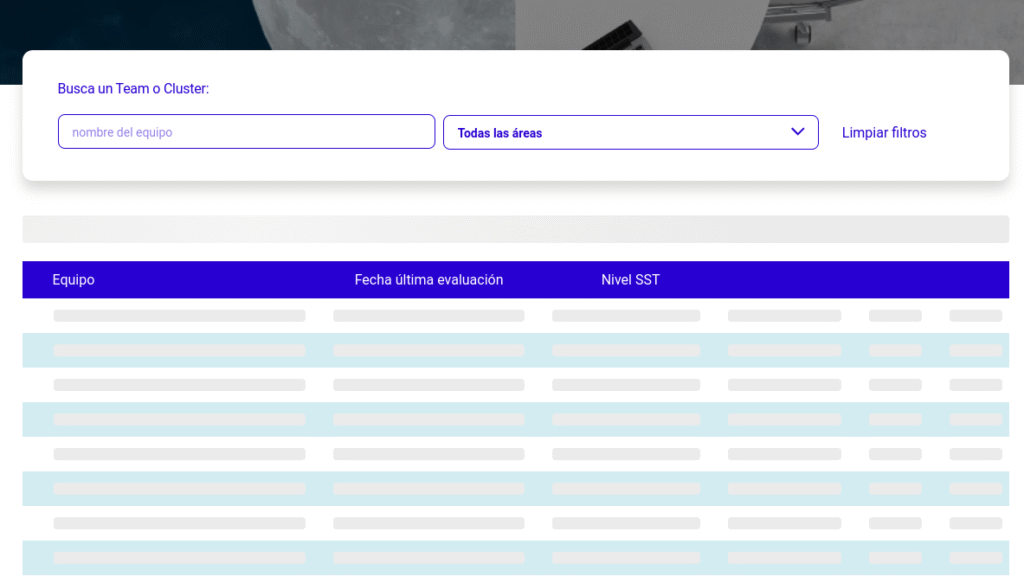Click the "Fecha última evaluación" column header

click(428, 280)
